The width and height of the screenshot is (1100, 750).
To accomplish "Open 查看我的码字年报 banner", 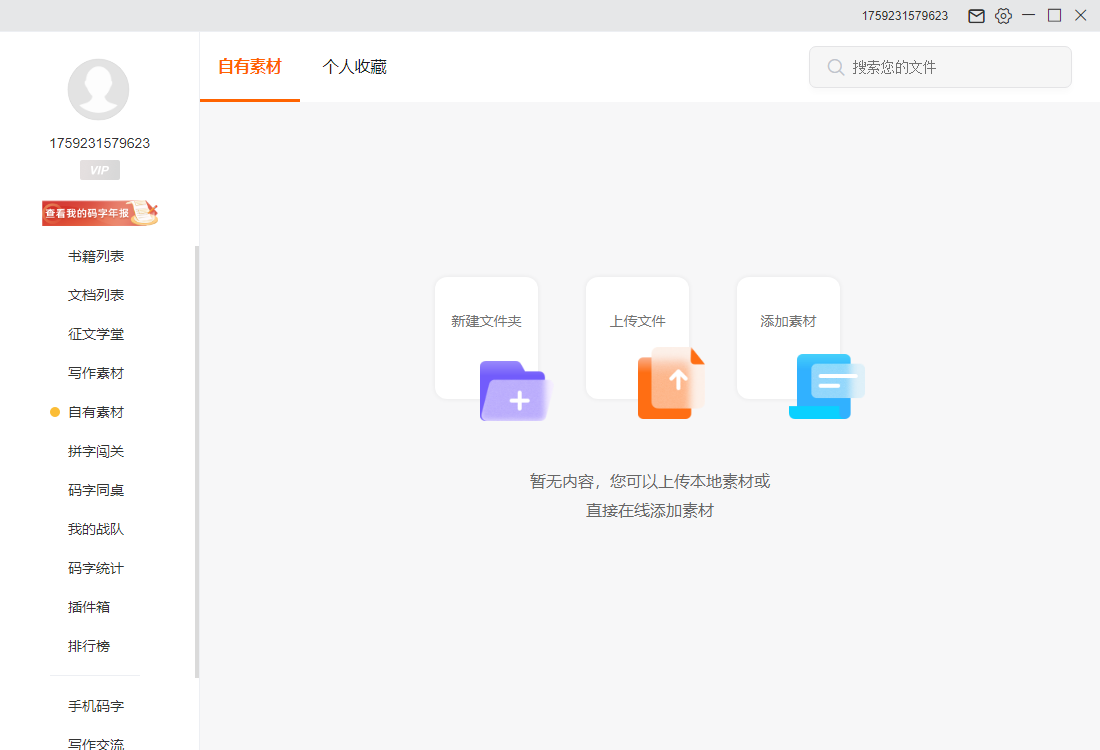I will 100,213.
